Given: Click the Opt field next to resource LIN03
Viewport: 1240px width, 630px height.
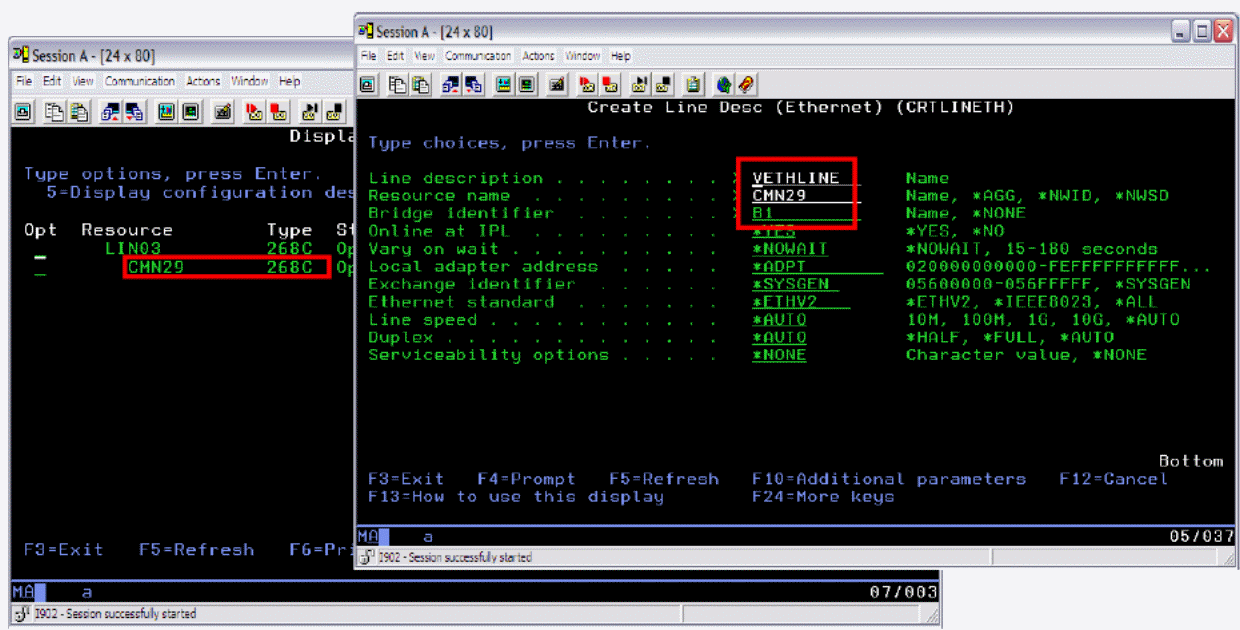Looking at the screenshot, I should (40, 248).
